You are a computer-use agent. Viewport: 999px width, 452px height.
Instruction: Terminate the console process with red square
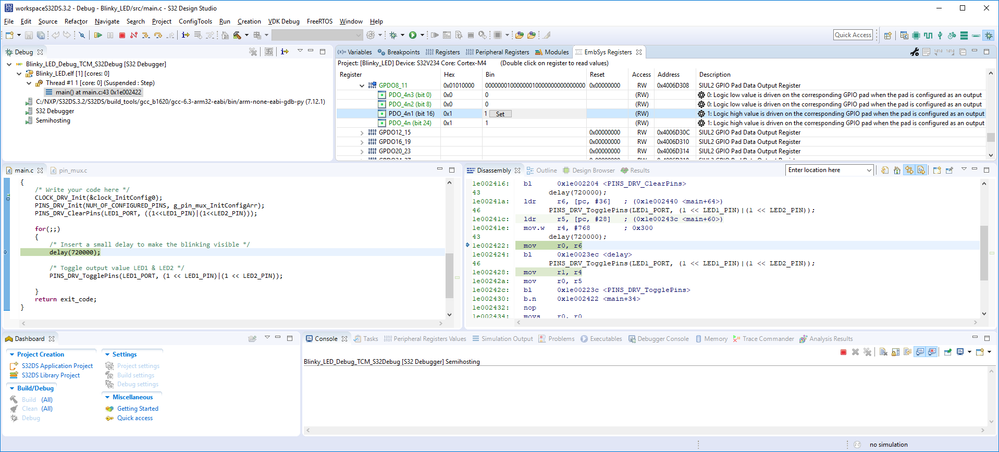[843, 352]
